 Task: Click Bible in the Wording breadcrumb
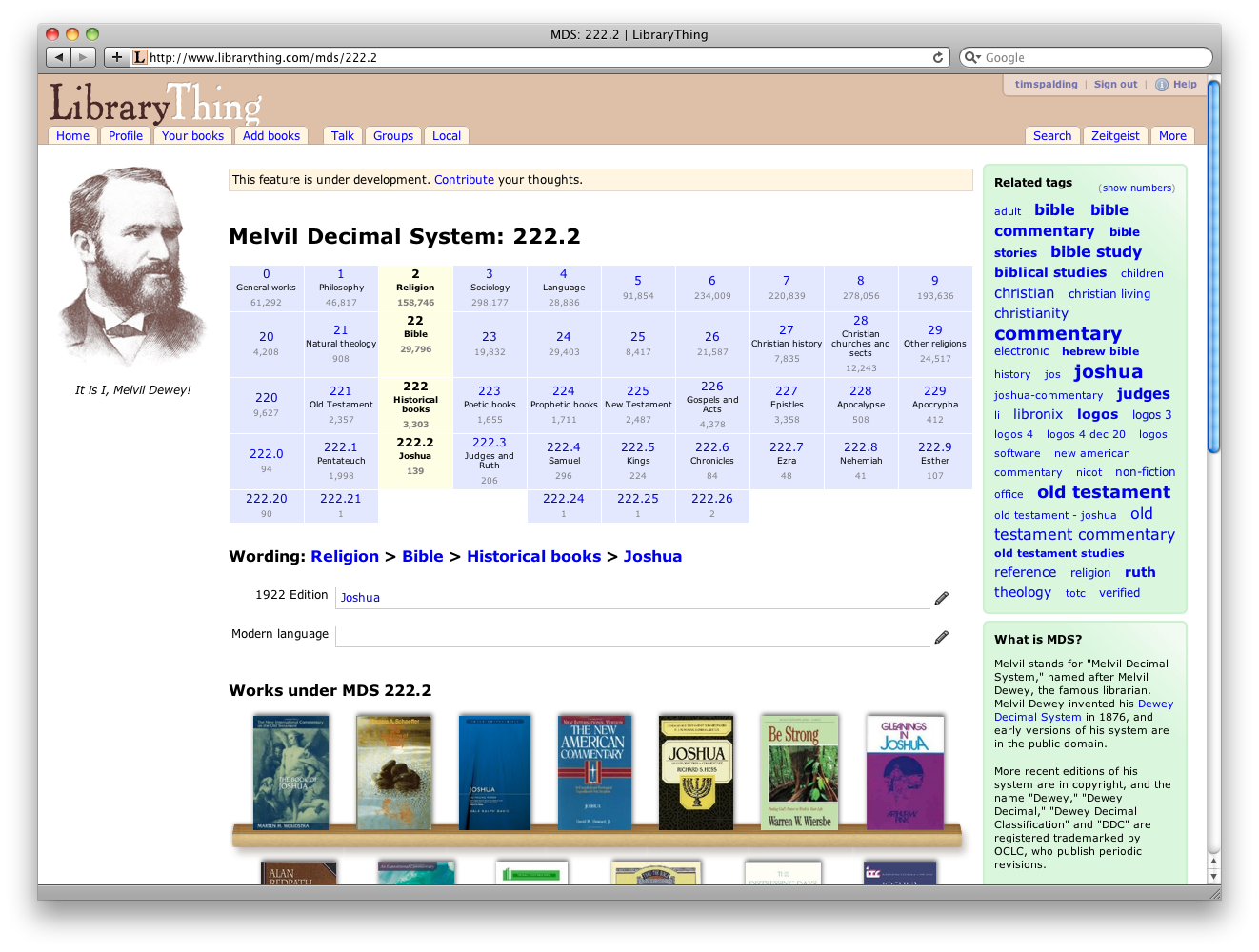coord(423,556)
